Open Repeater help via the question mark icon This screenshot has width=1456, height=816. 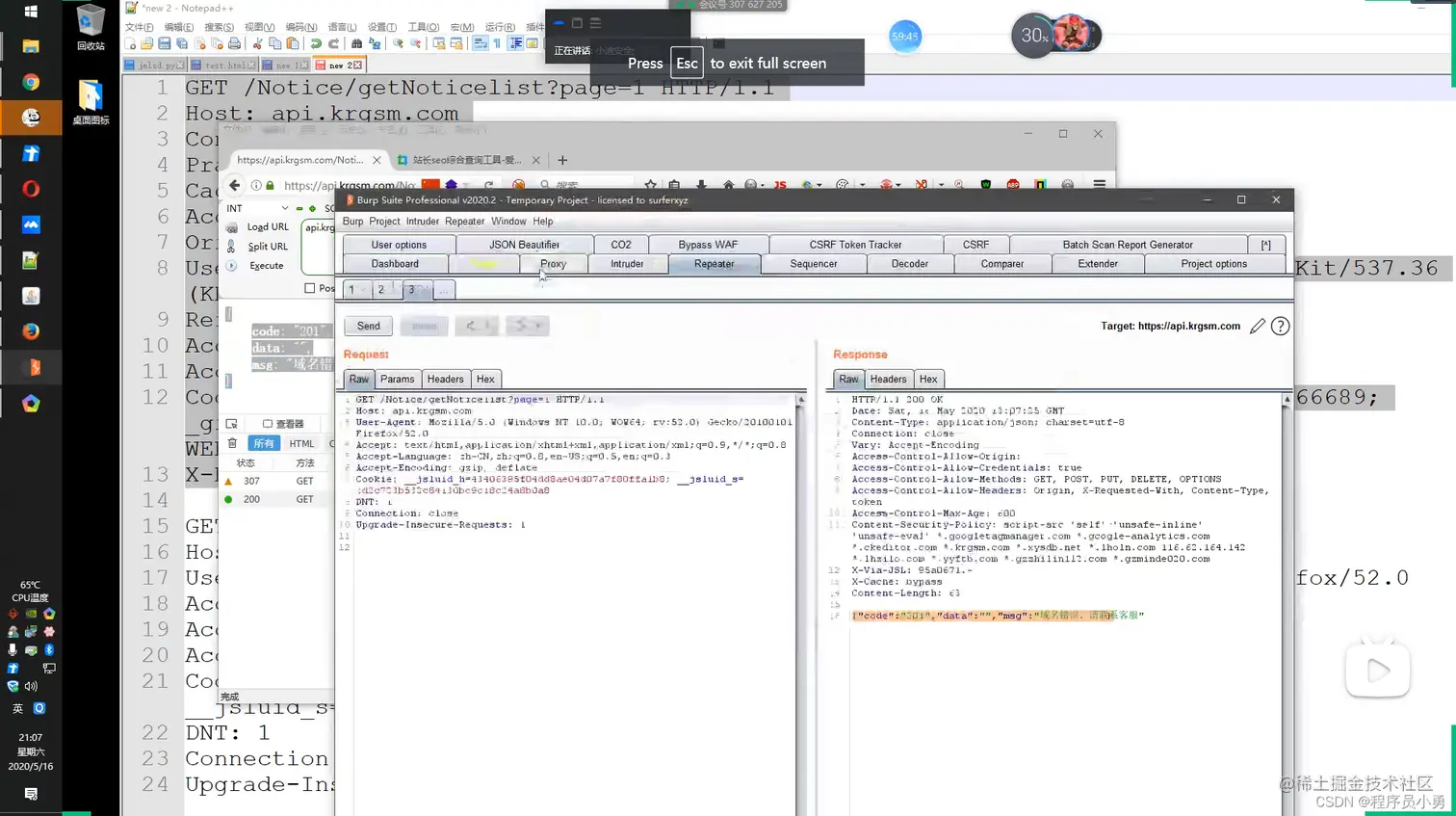pyautogui.click(x=1280, y=327)
